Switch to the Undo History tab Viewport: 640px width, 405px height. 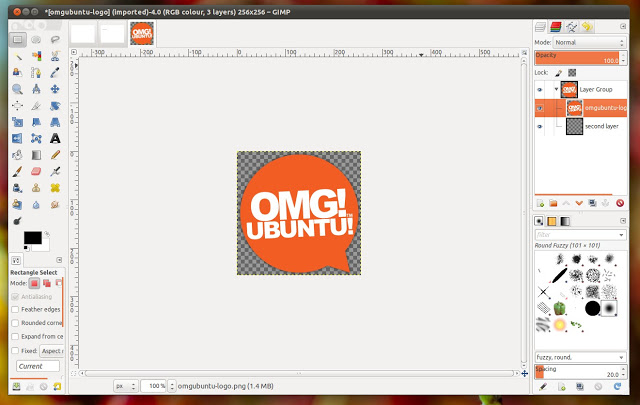587,27
